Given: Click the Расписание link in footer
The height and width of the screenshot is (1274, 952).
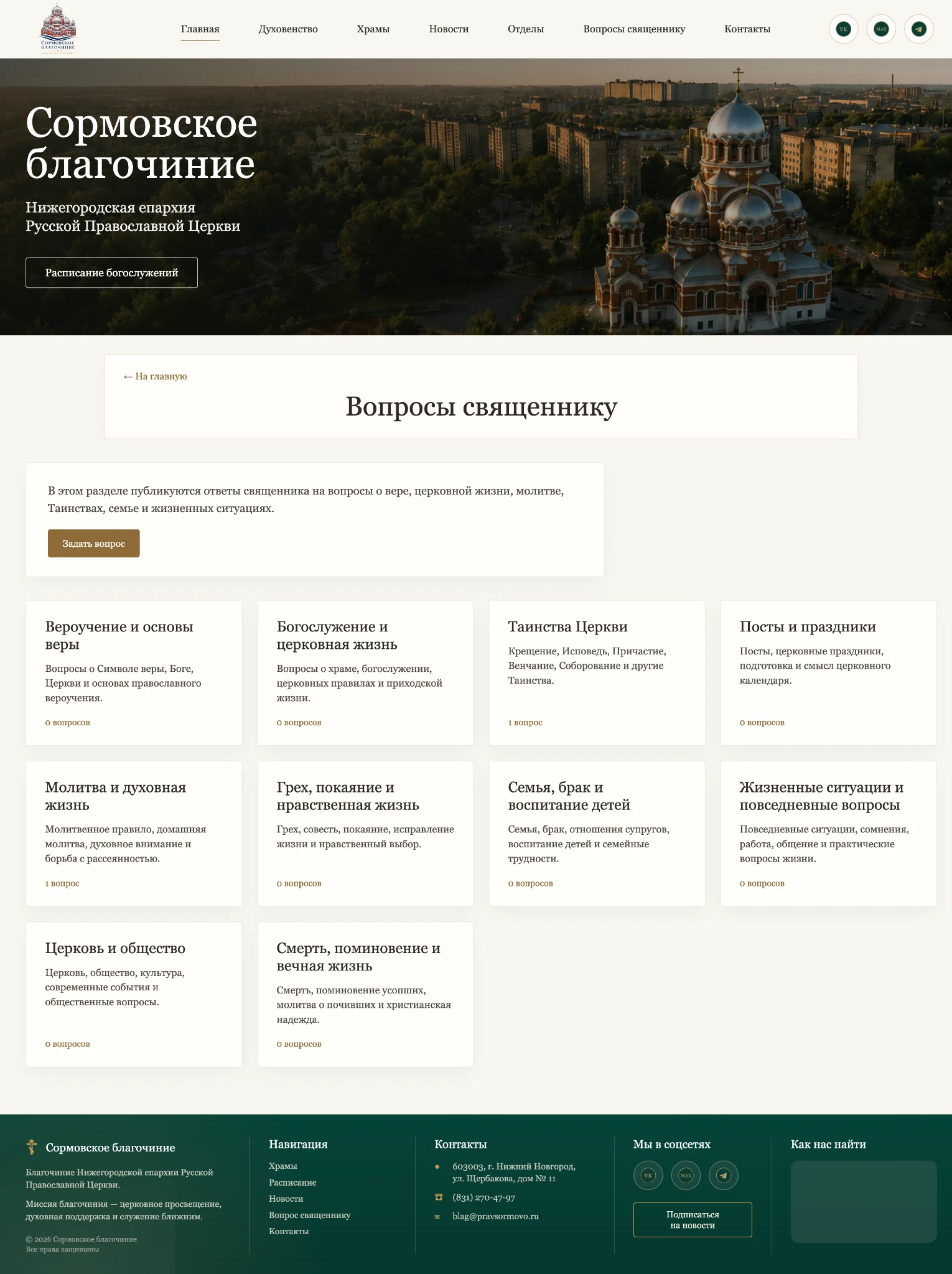Looking at the screenshot, I should pos(292,1183).
